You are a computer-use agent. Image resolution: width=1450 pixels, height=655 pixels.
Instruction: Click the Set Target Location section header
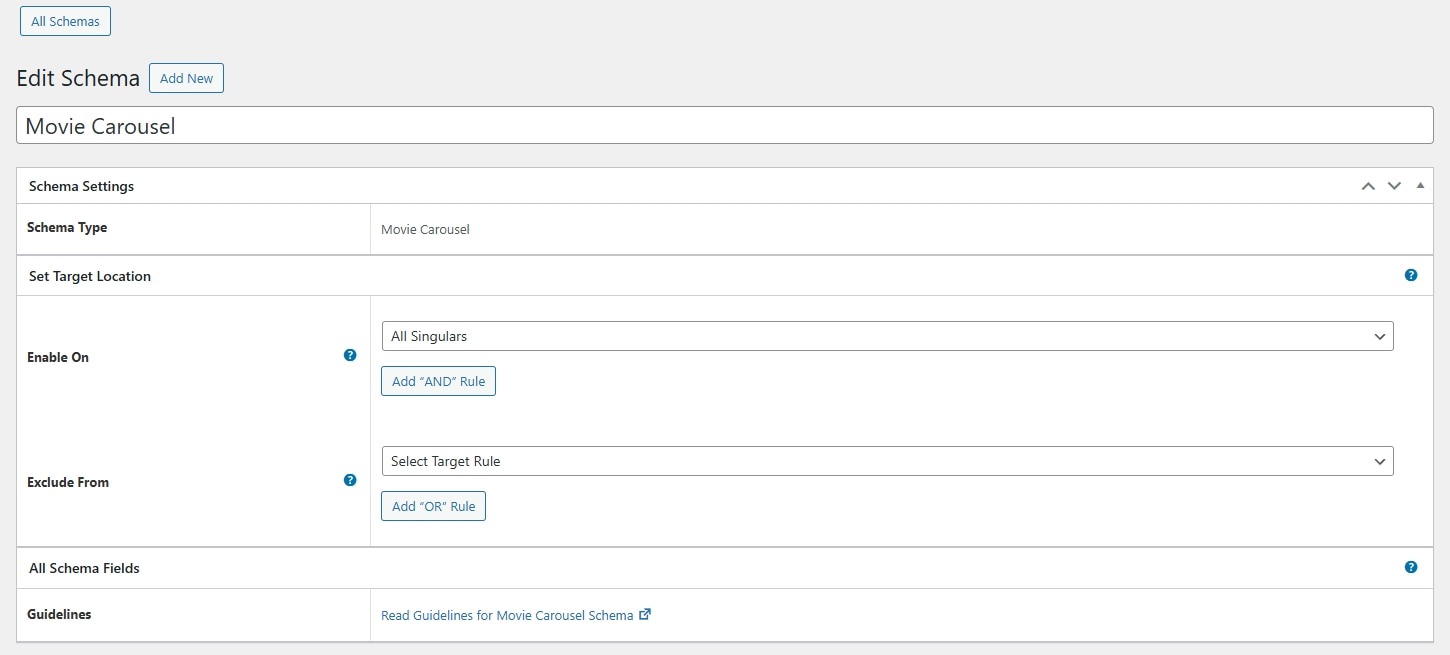(x=89, y=276)
